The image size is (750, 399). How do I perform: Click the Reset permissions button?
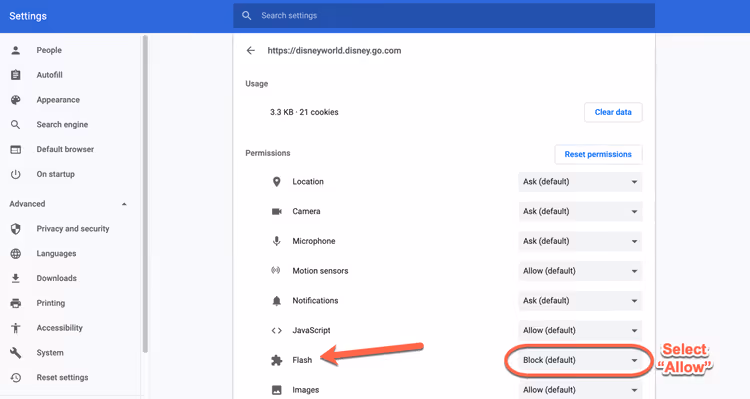tap(598, 155)
